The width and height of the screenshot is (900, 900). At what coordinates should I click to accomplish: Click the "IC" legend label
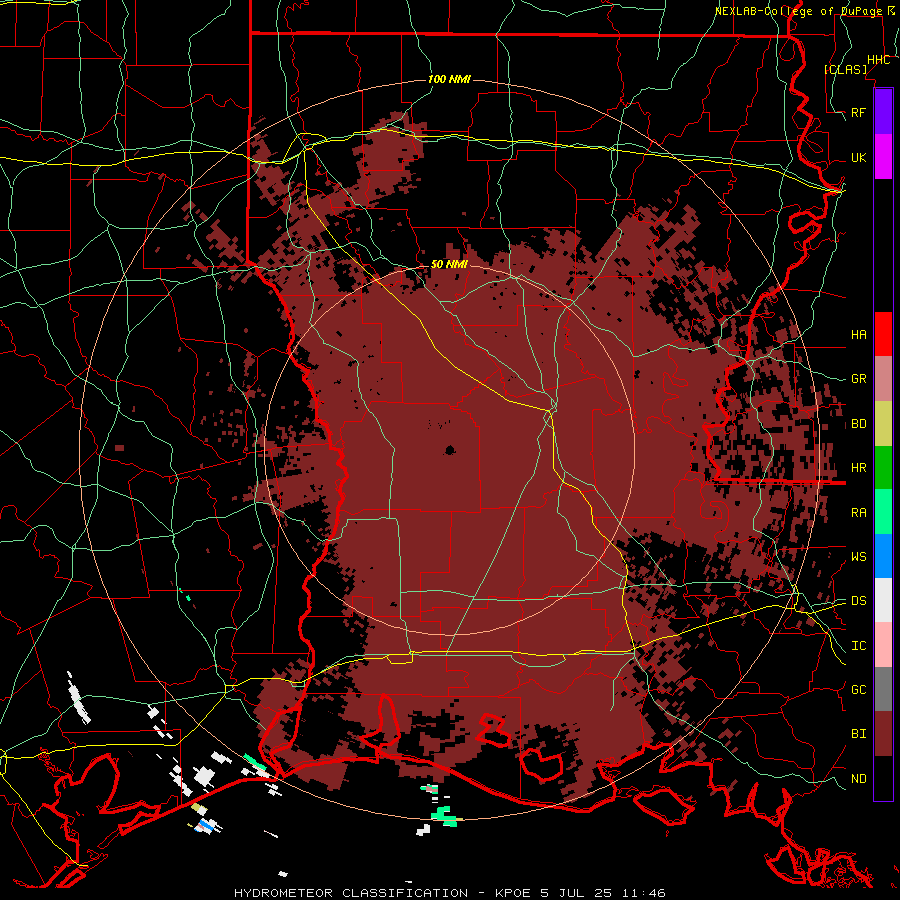point(858,646)
